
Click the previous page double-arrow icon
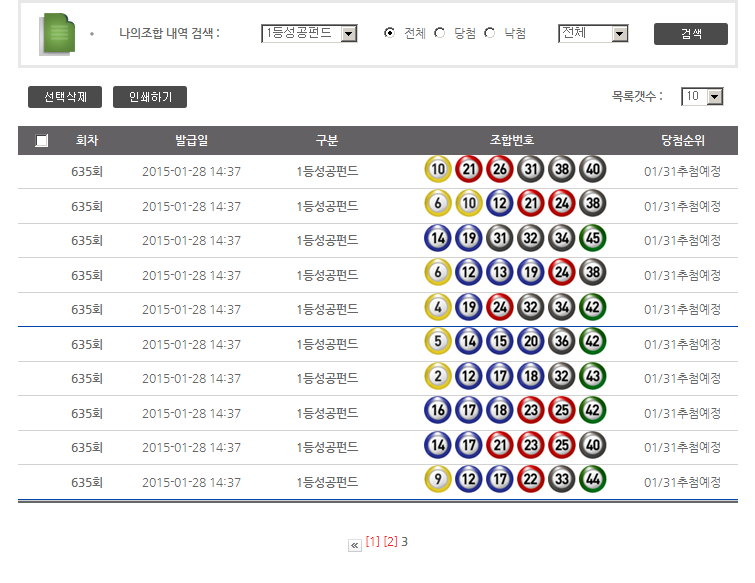point(354,545)
